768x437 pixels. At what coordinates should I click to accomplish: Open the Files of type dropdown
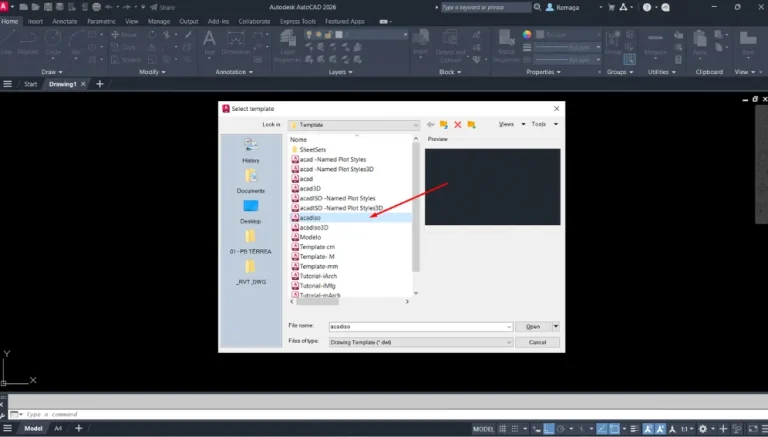click(421, 342)
